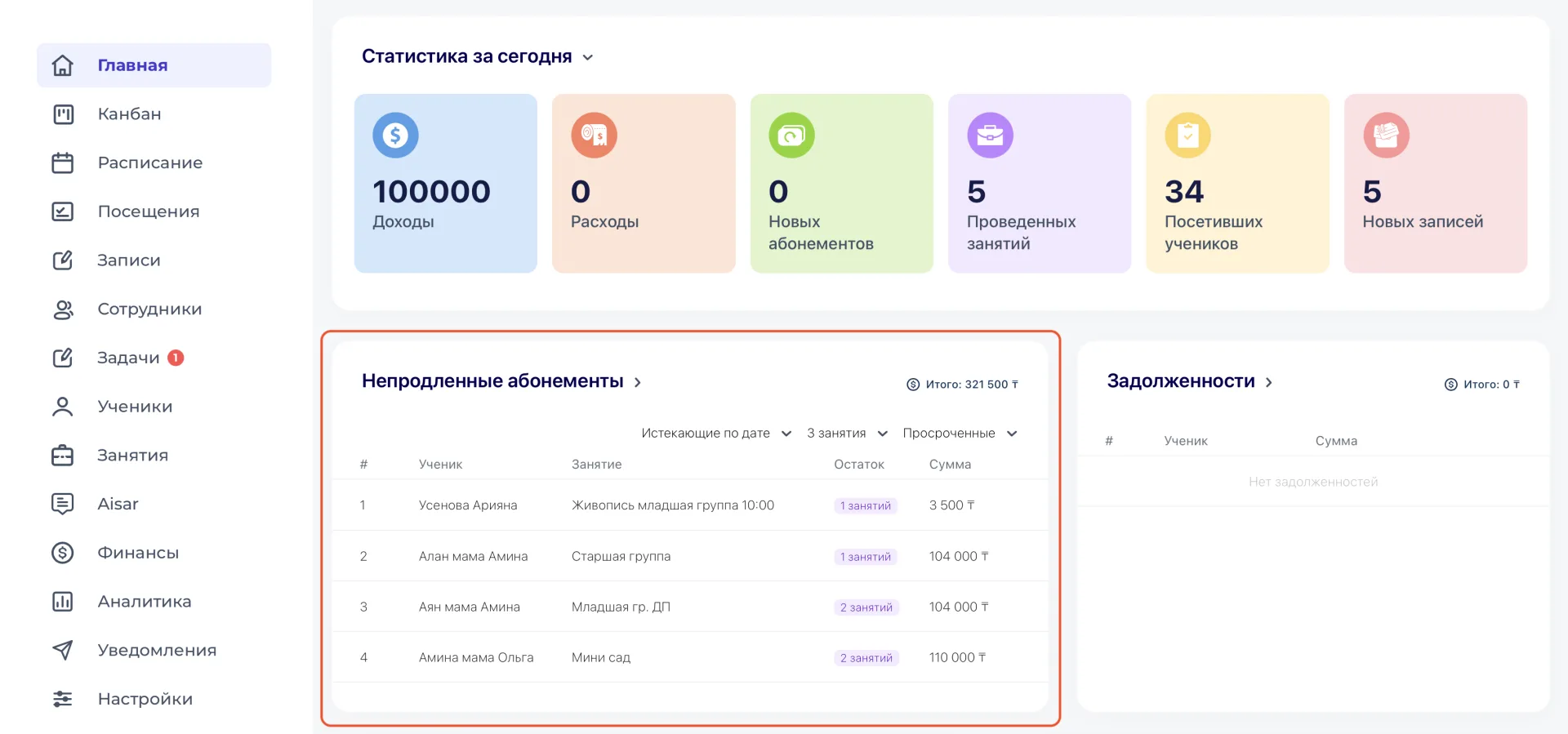Click the Aisar chat icon
This screenshot has height=734, width=1568.
click(x=63, y=504)
